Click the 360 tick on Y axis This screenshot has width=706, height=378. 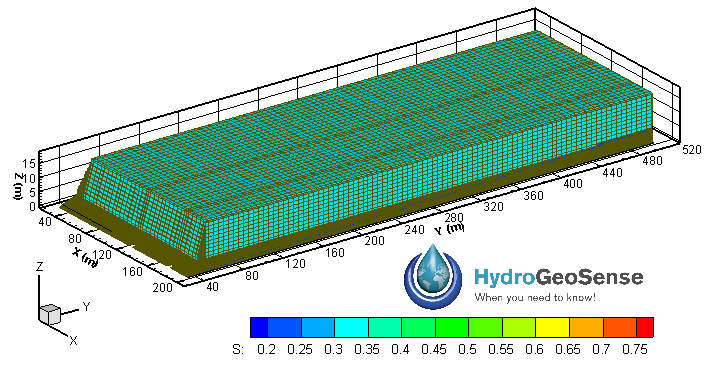pos(534,195)
